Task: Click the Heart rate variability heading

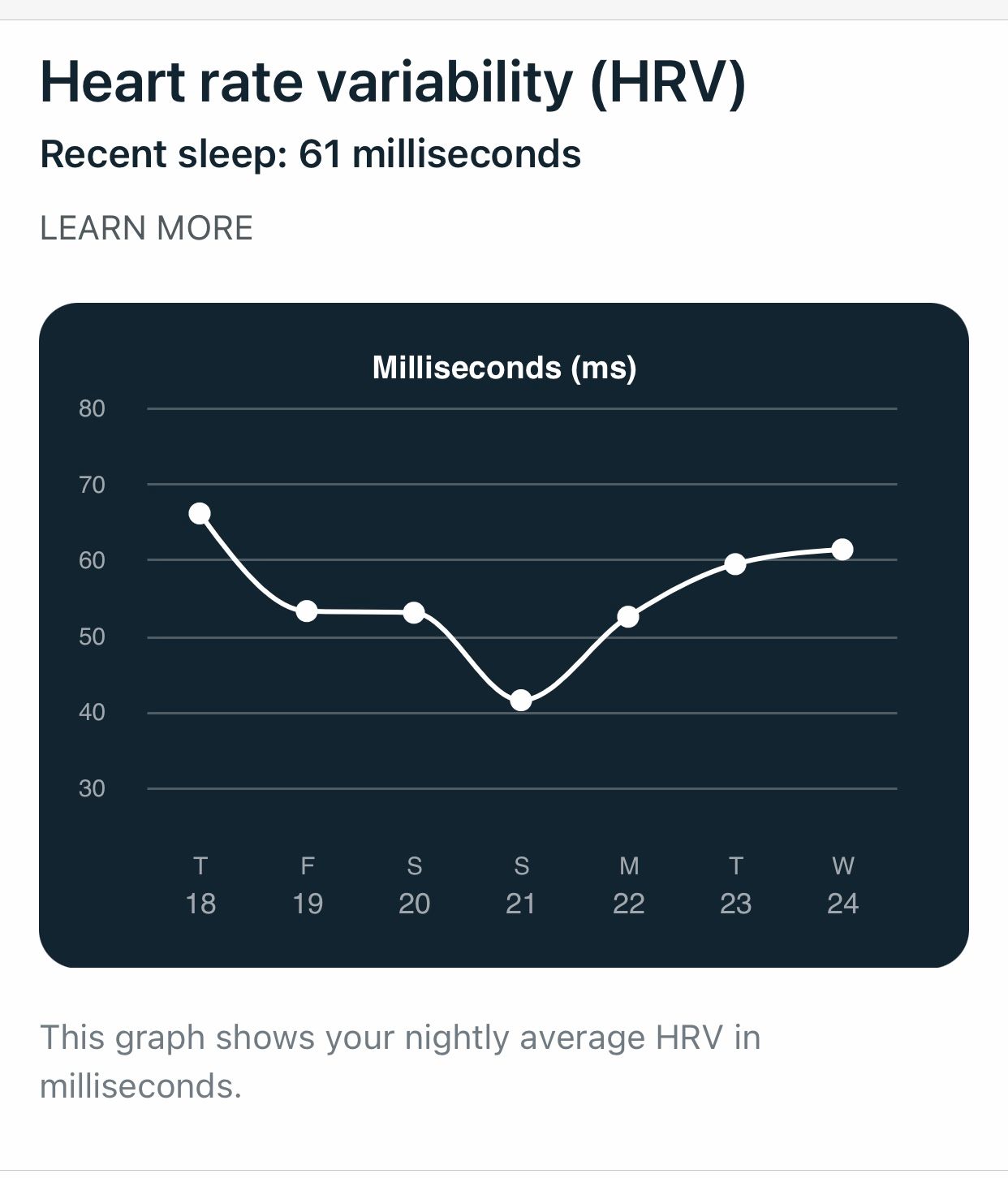Action: click(393, 81)
